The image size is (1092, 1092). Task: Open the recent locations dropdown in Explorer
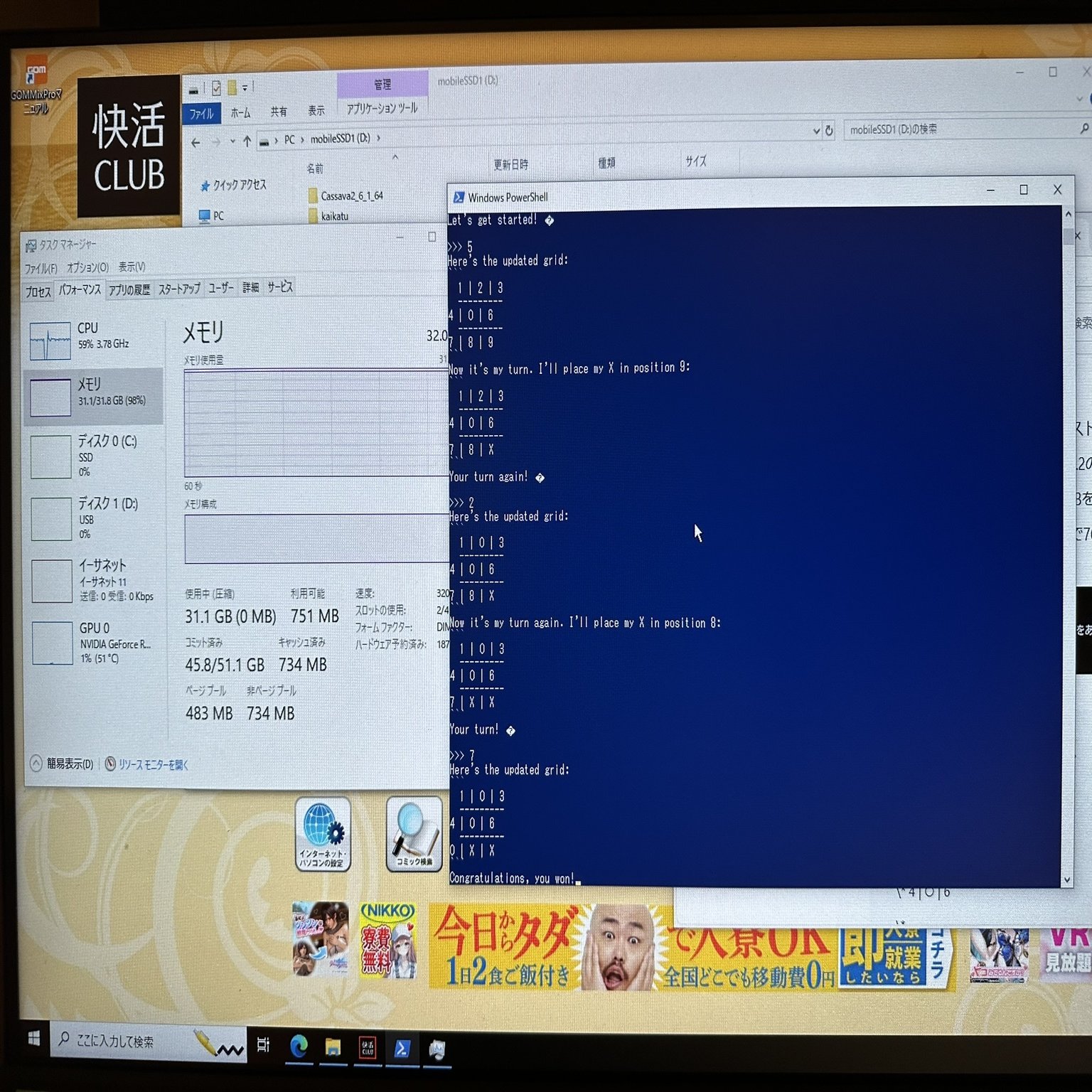coord(232,141)
